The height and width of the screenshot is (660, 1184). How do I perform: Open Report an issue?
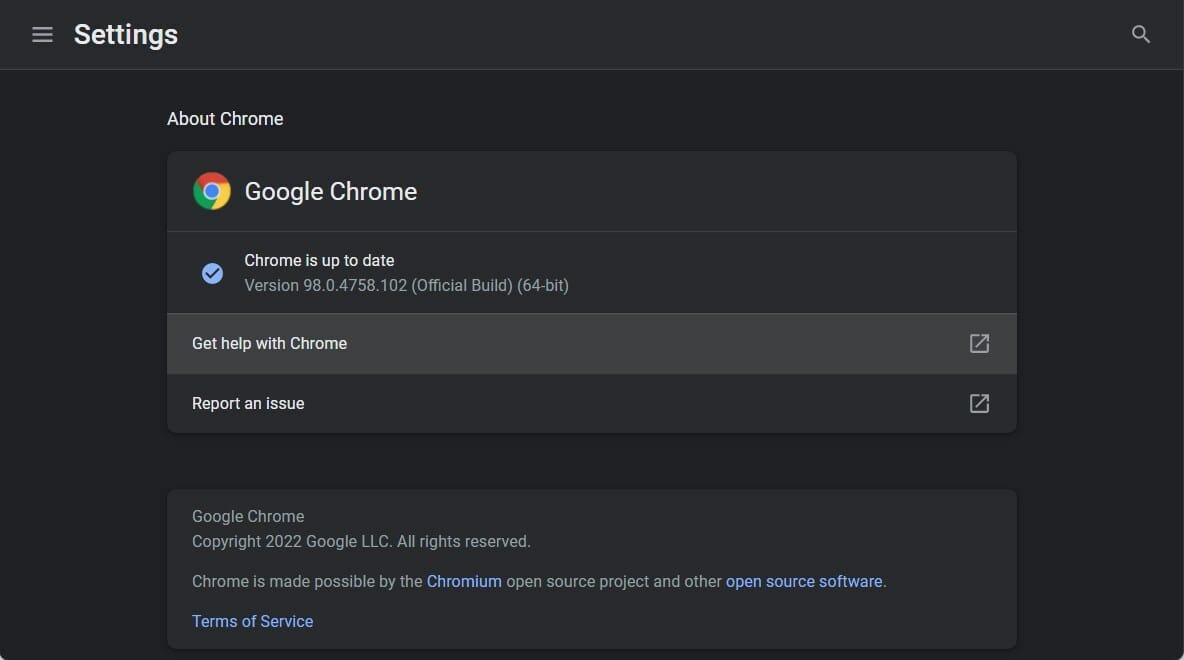pyautogui.click(x=248, y=403)
